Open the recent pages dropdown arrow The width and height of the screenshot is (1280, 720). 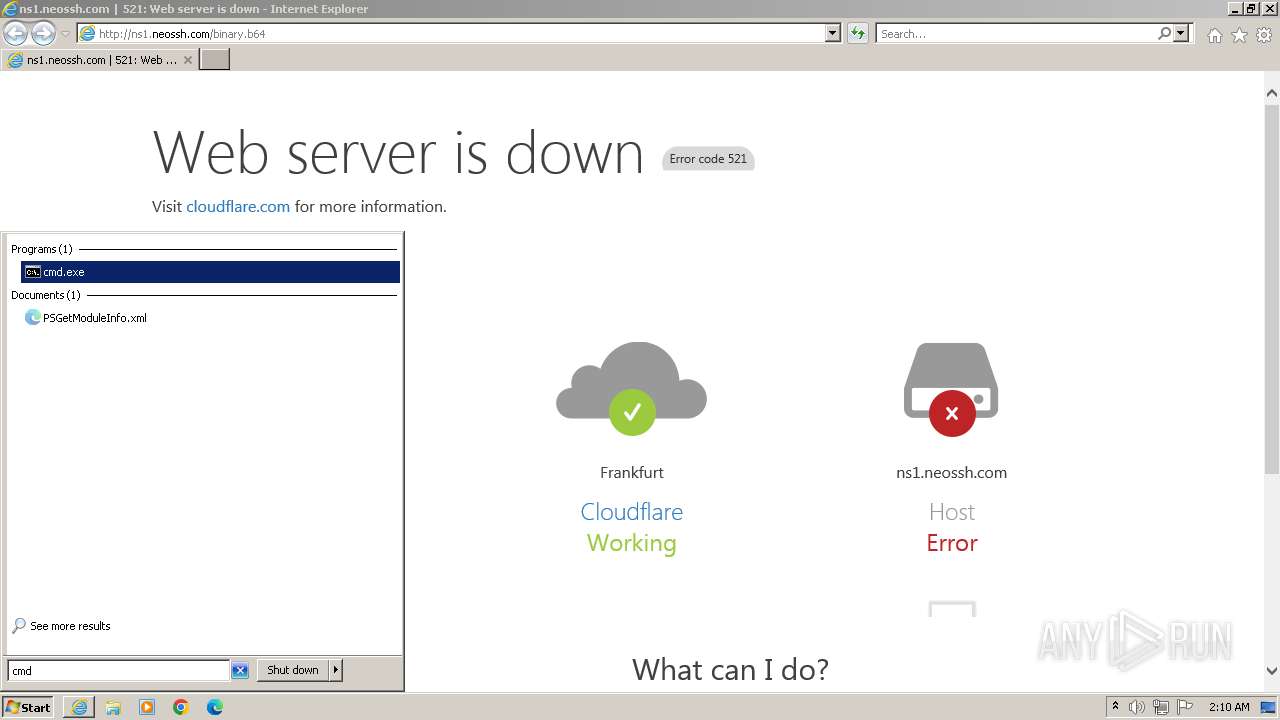tap(65, 34)
